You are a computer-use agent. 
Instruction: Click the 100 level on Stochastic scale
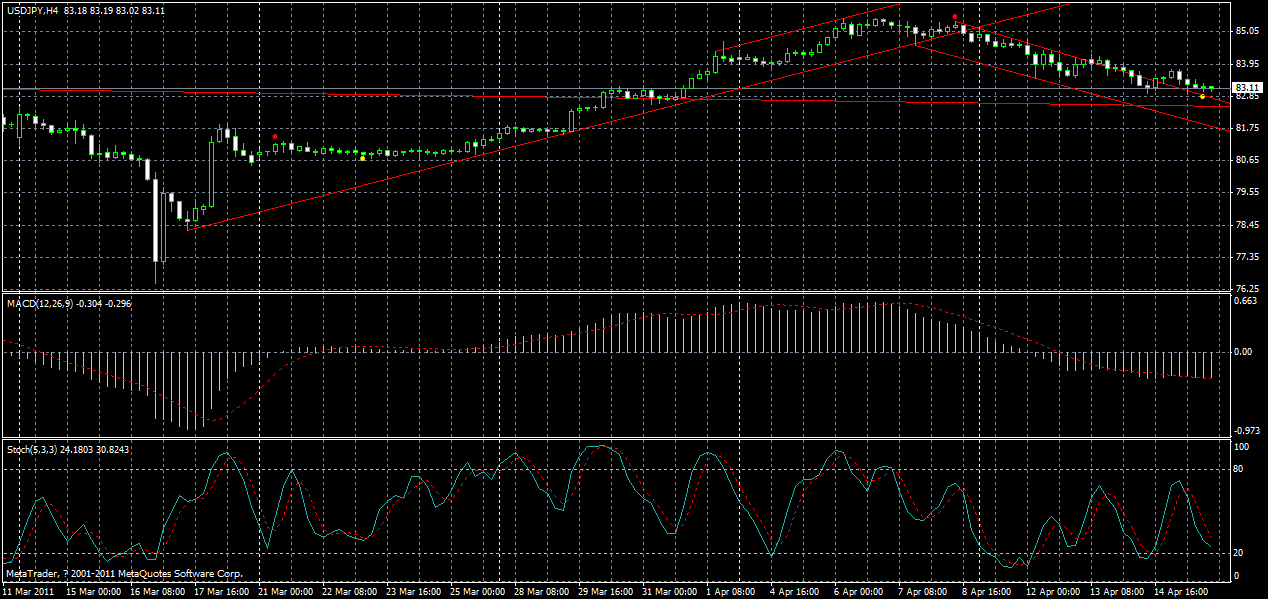click(1238, 448)
